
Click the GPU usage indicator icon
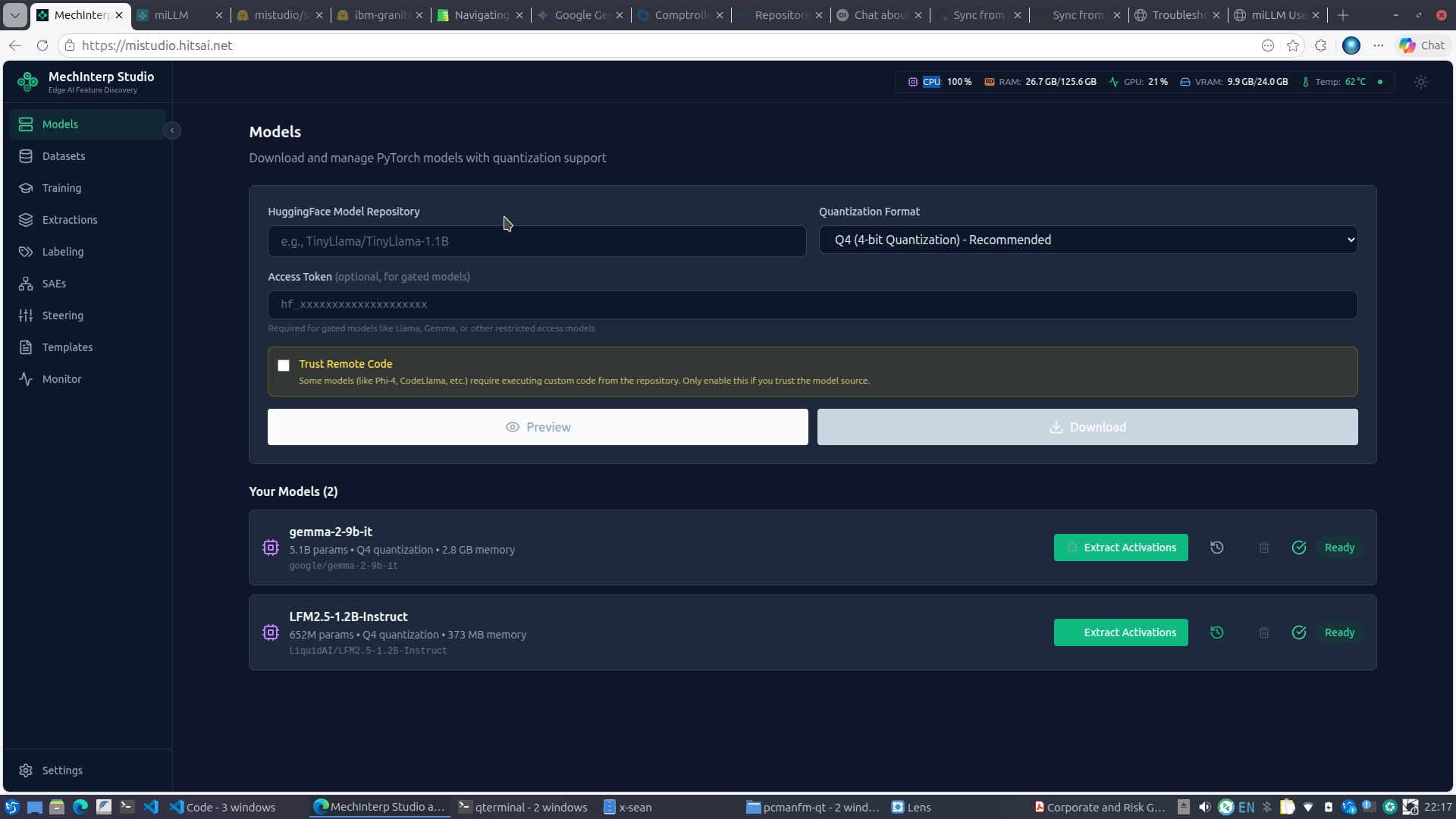1114,82
